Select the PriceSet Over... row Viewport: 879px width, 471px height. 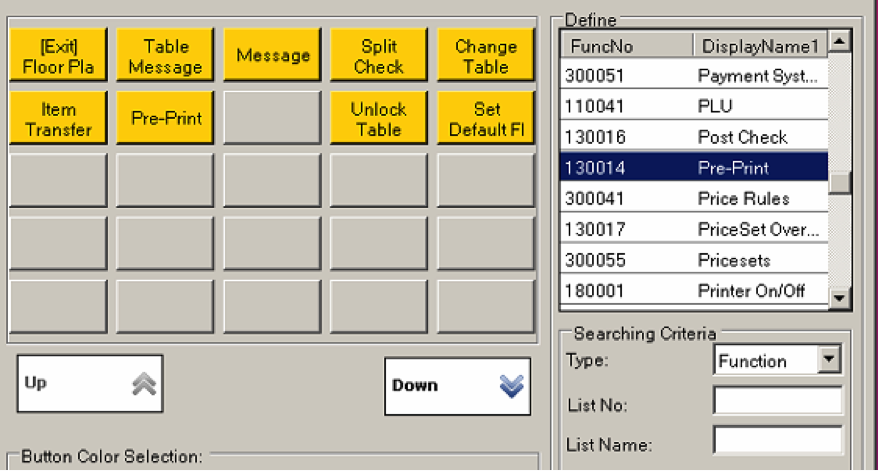[695, 229]
